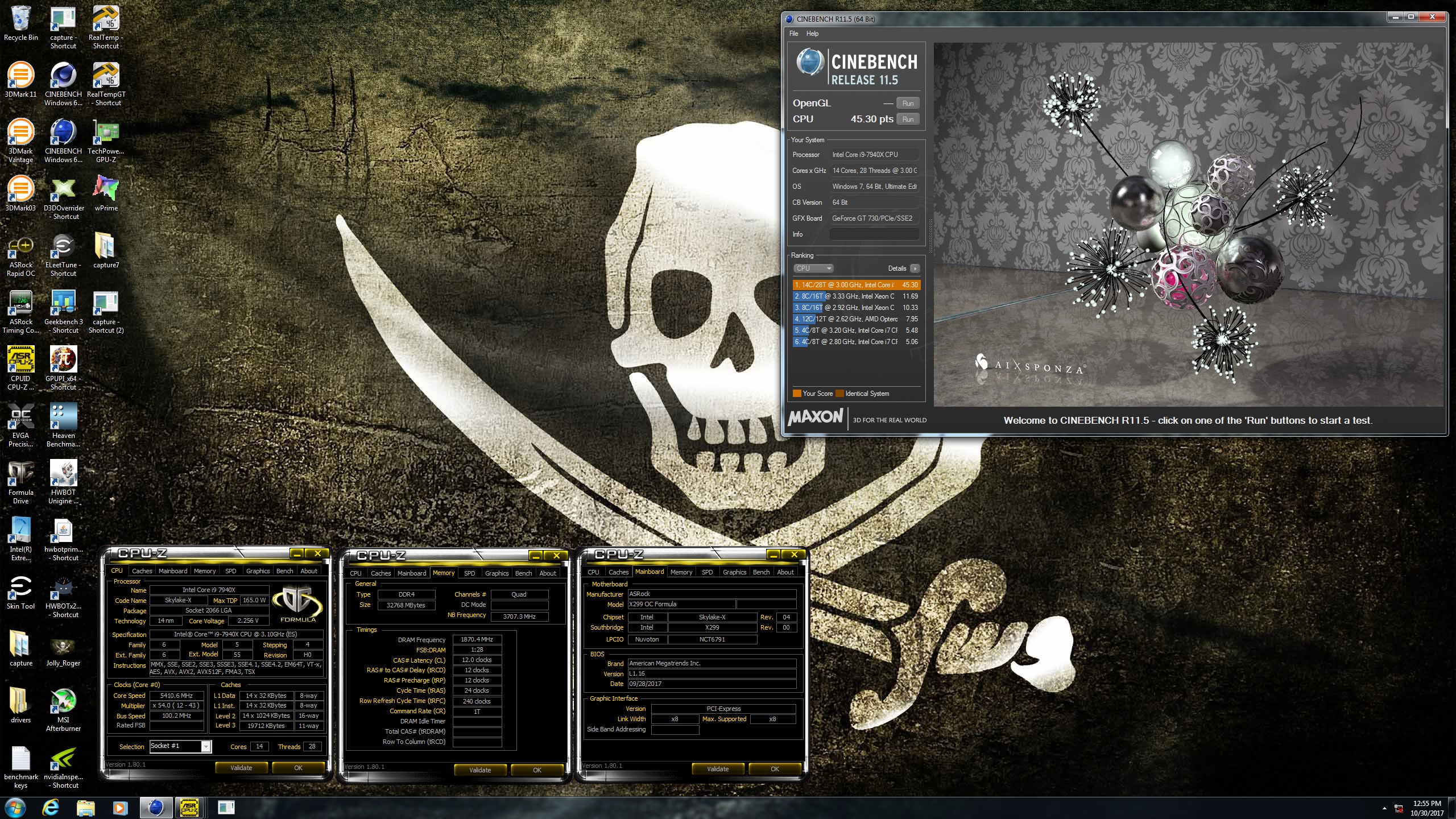The width and height of the screenshot is (1456, 819).
Task: Run the CPU test in Cinebench
Action: click(x=908, y=119)
